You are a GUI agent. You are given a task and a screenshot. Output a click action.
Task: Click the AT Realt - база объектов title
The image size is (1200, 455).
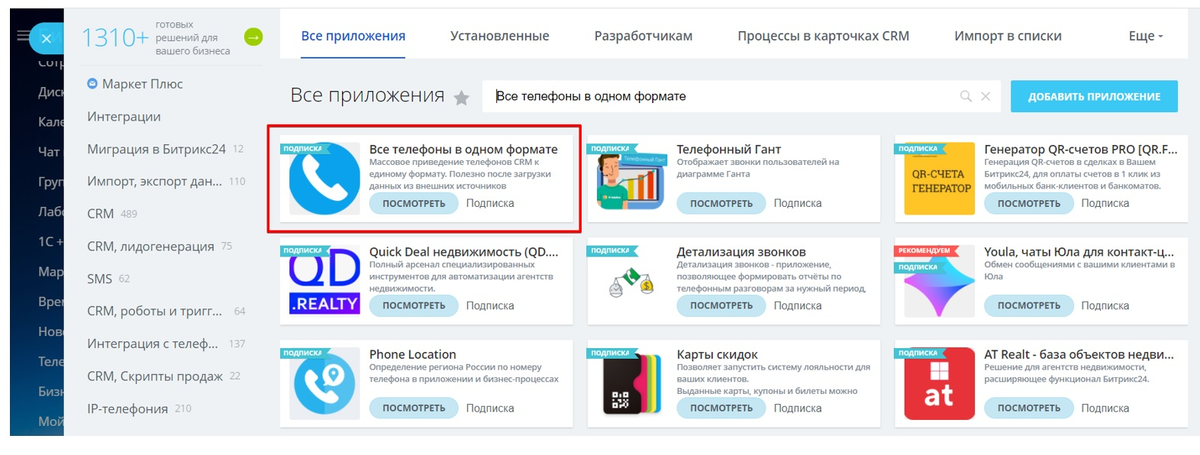click(1078, 354)
